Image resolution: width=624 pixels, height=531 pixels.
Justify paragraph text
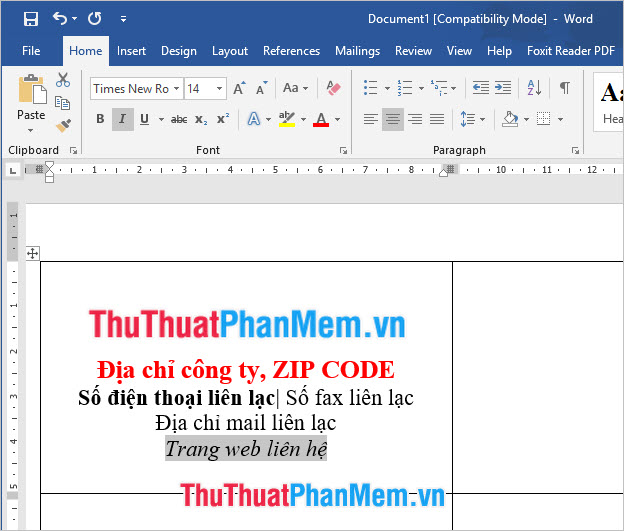[x=437, y=119]
